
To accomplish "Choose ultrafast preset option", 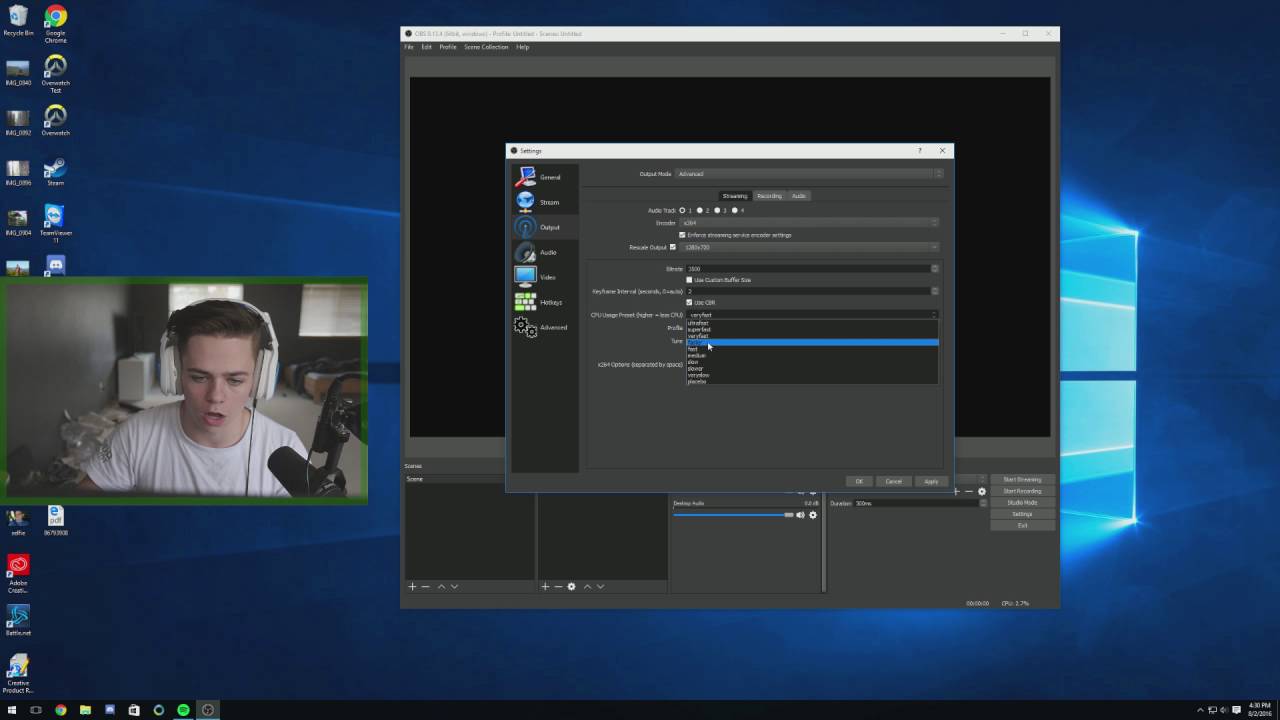I will pos(812,323).
